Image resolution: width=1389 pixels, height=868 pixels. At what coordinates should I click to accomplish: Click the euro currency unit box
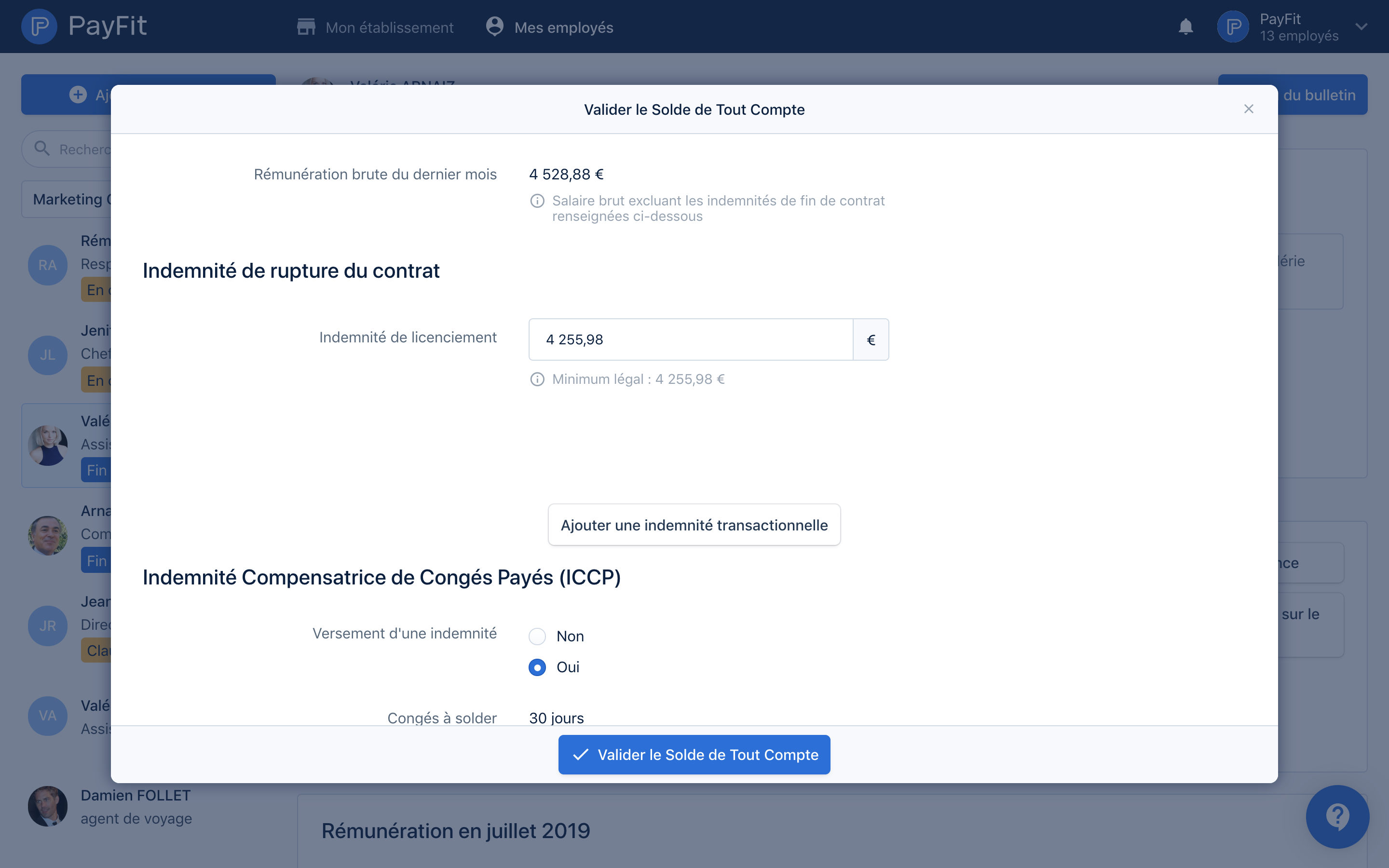coord(871,339)
